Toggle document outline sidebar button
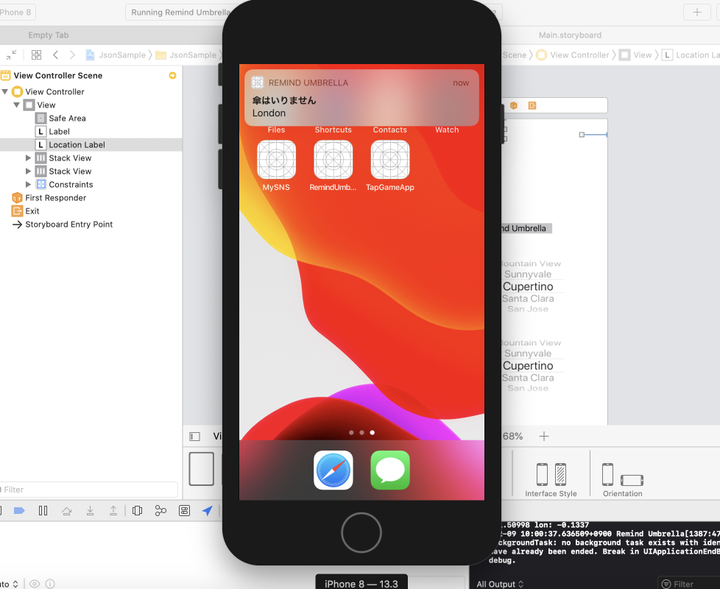 [x=195, y=436]
